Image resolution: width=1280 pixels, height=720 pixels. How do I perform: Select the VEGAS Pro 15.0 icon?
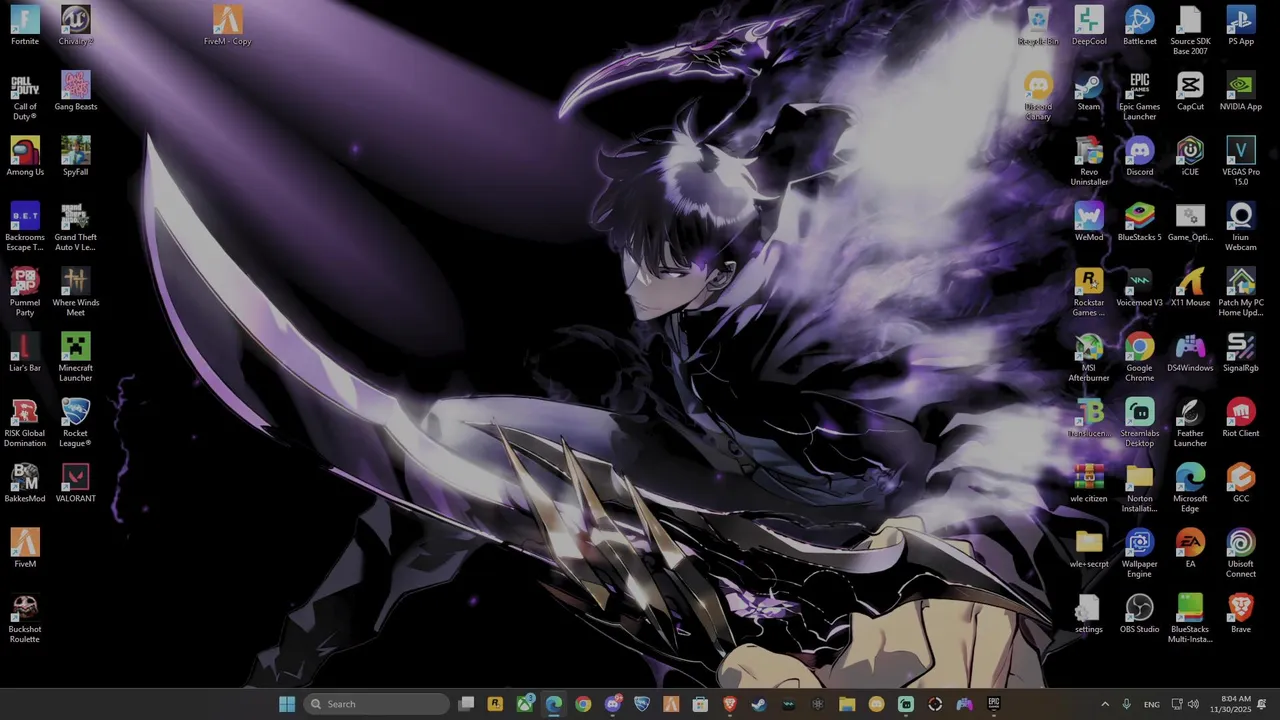[x=1241, y=162]
